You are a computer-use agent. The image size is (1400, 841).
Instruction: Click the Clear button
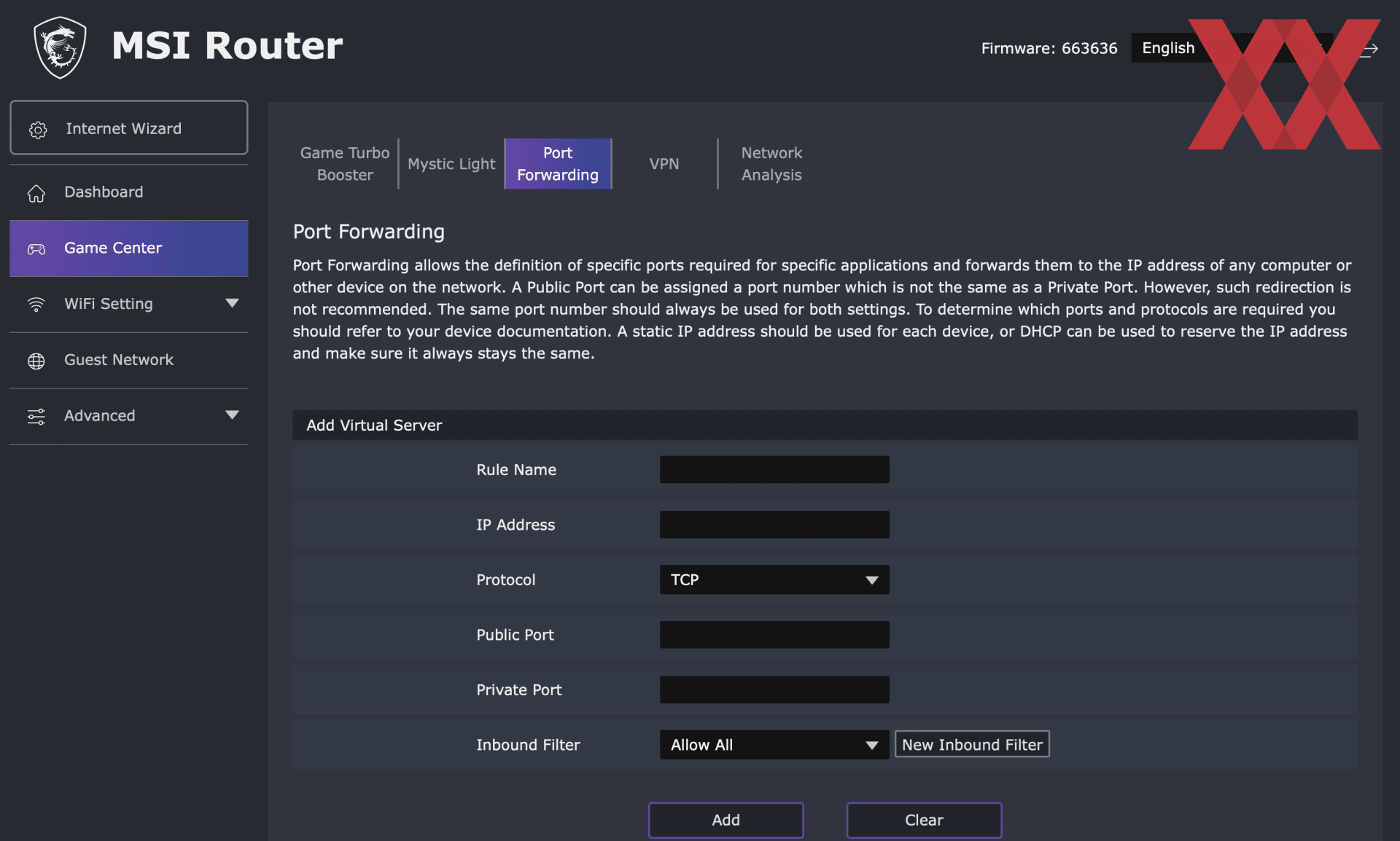pos(924,820)
